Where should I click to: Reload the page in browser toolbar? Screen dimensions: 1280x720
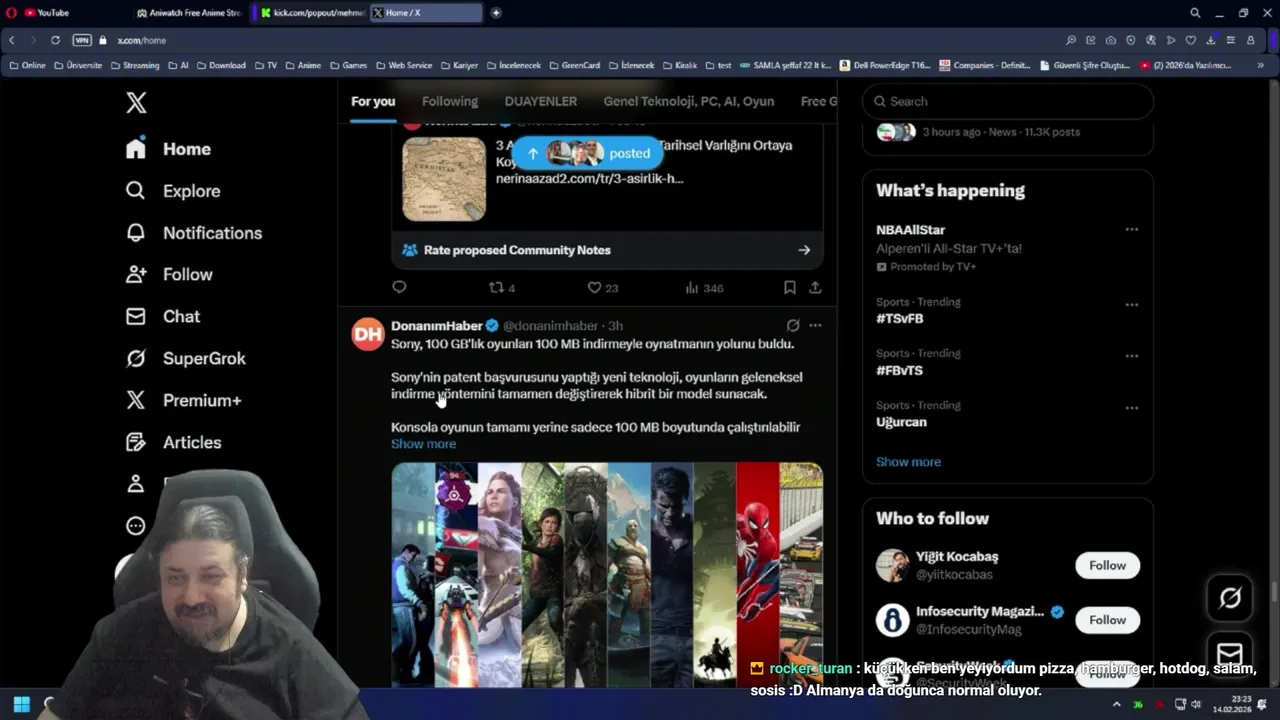click(x=55, y=40)
